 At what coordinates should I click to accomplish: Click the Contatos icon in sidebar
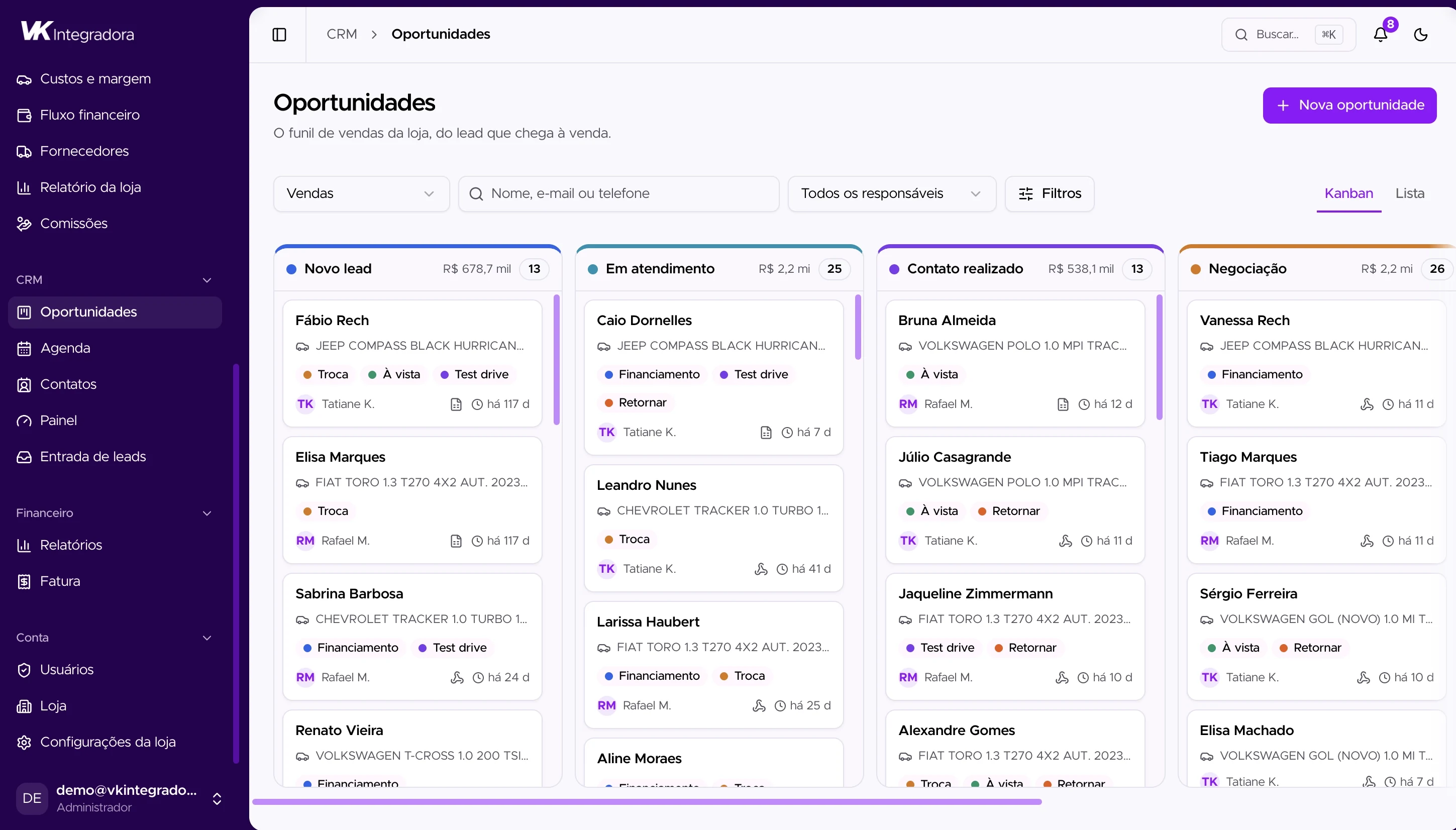point(24,385)
